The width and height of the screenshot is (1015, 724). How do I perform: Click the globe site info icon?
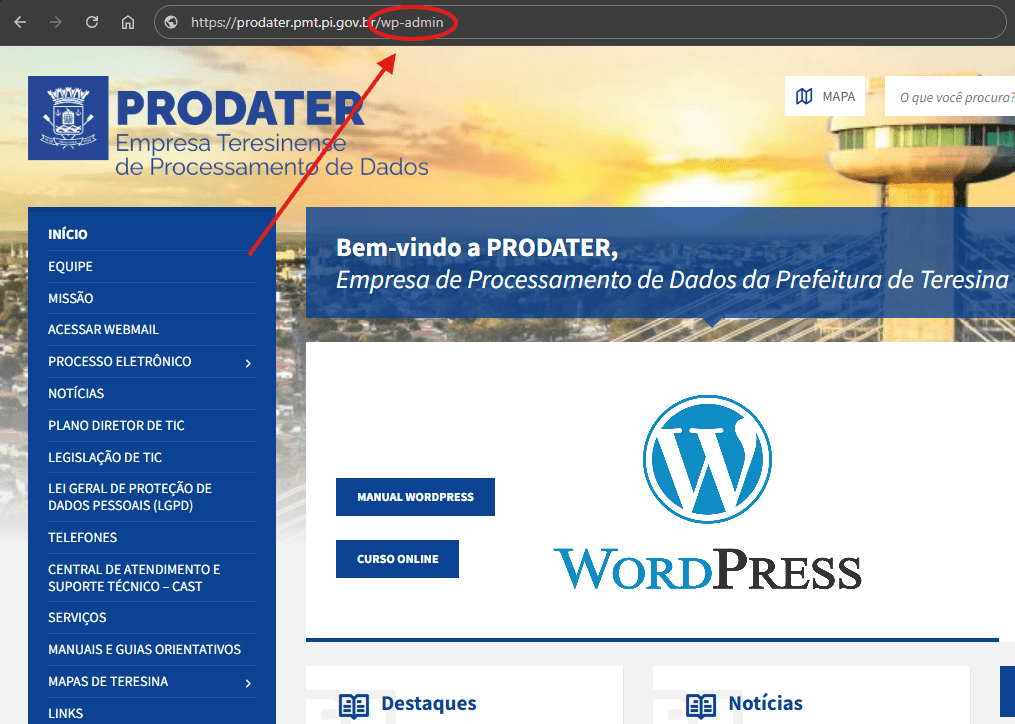click(171, 22)
